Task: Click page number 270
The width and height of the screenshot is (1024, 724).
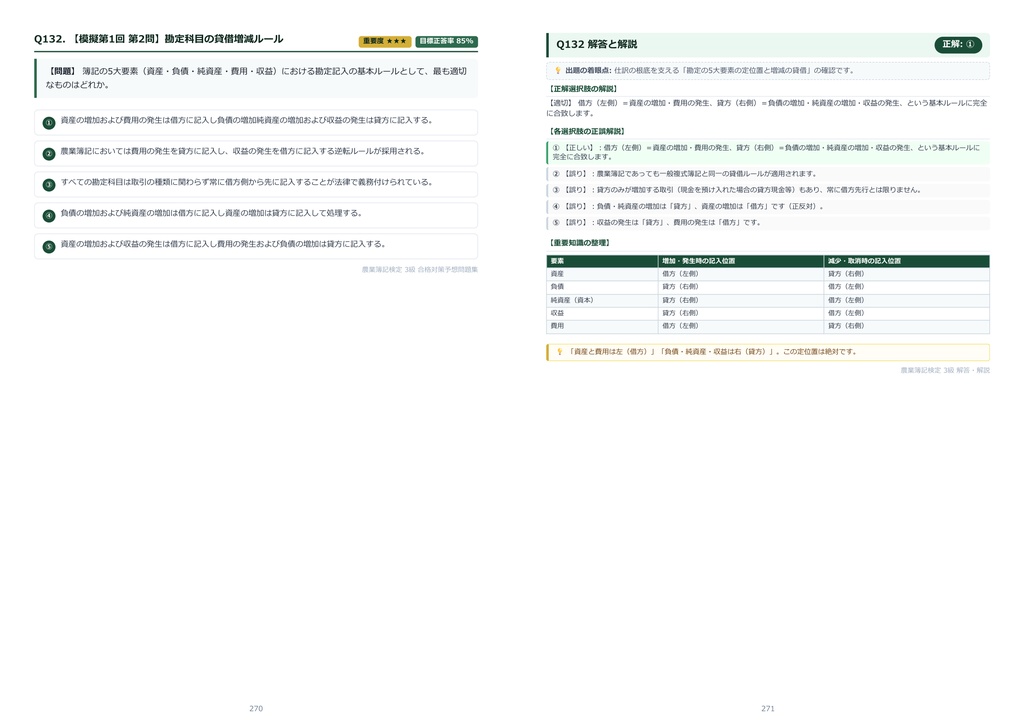Action: [x=256, y=708]
